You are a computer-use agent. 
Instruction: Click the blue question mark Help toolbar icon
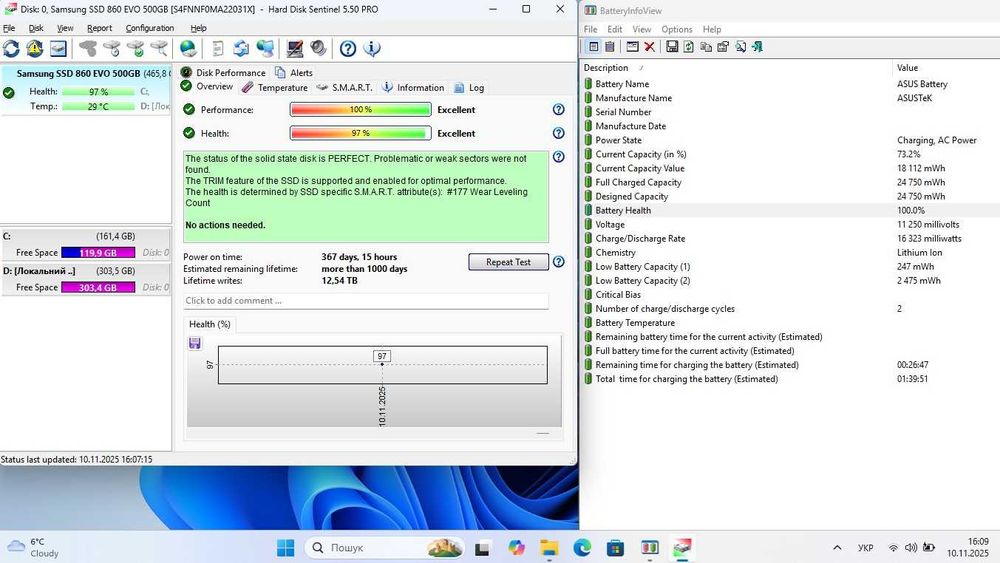pyautogui.click(x=348, y=48)
